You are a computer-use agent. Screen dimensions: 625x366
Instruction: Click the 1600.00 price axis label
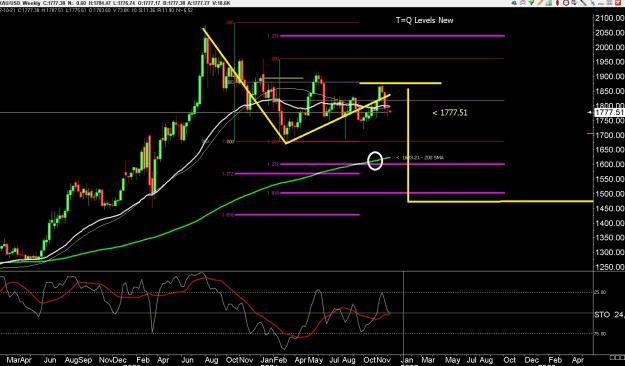(609, 164)
